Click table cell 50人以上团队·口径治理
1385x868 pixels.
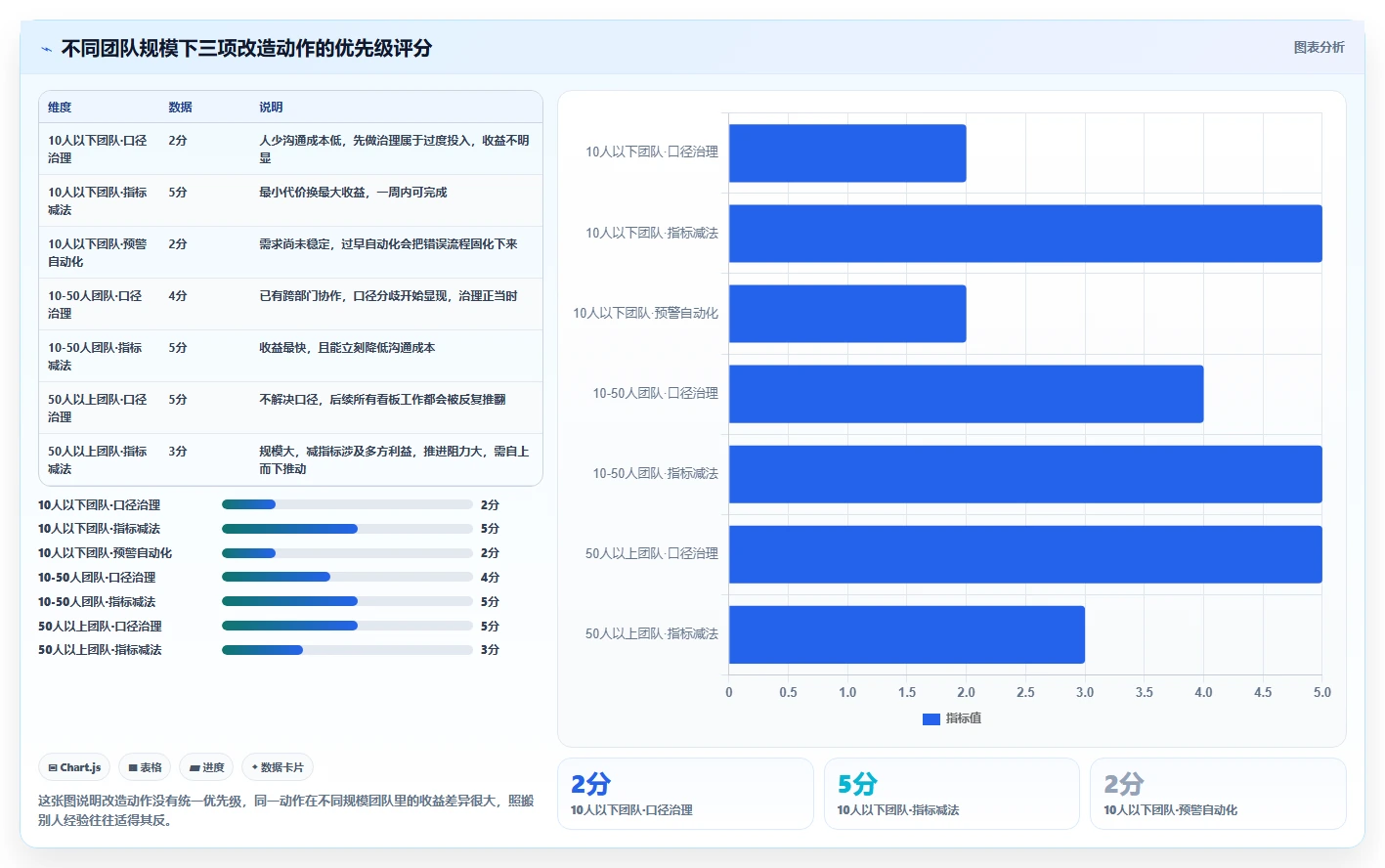pyautogui.click(x=98, y=408)
